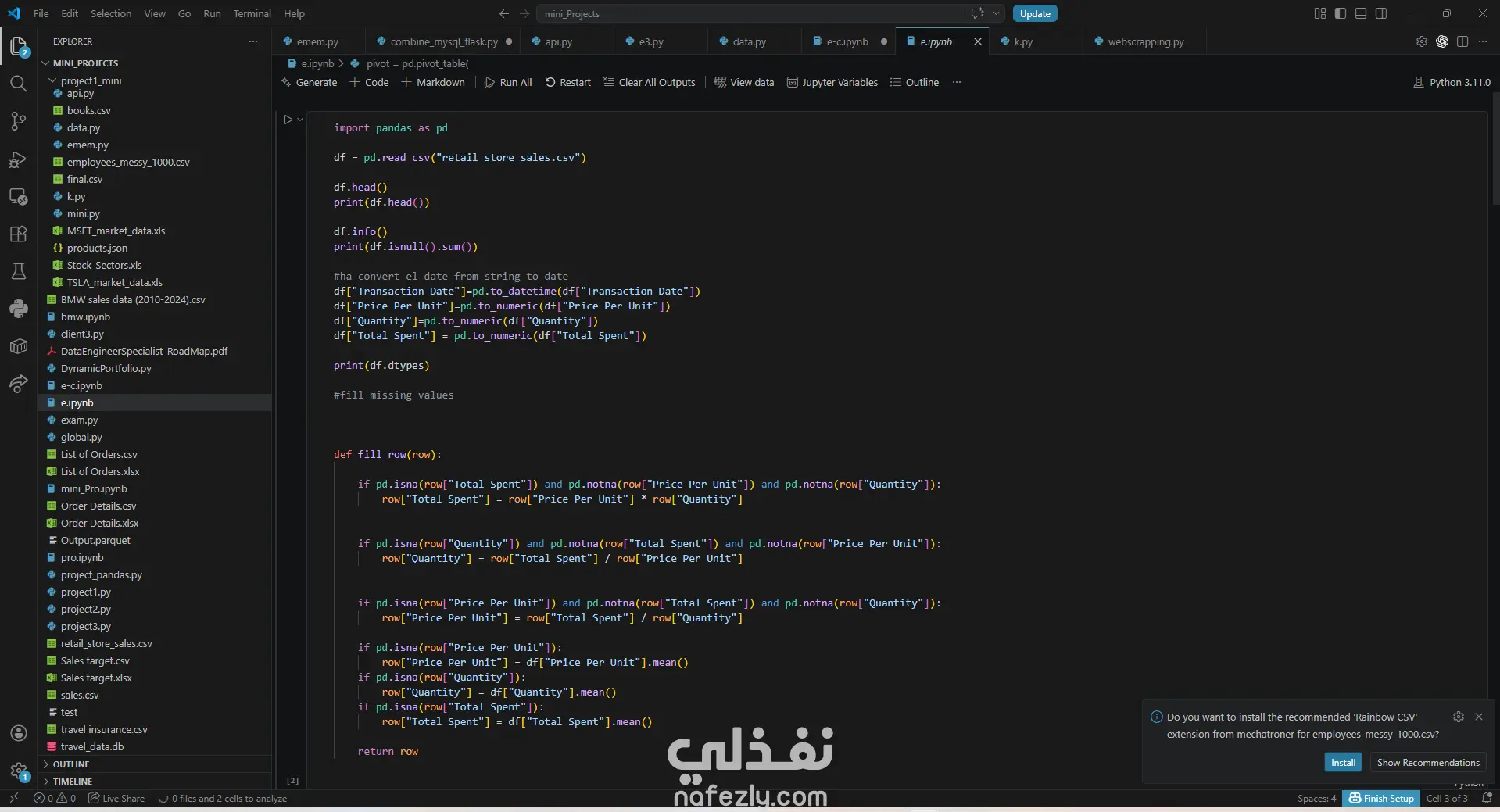Screen dimensions: 1500x812
Task: Open the Live Share activity bar view
Action: (x=19, y=384)
